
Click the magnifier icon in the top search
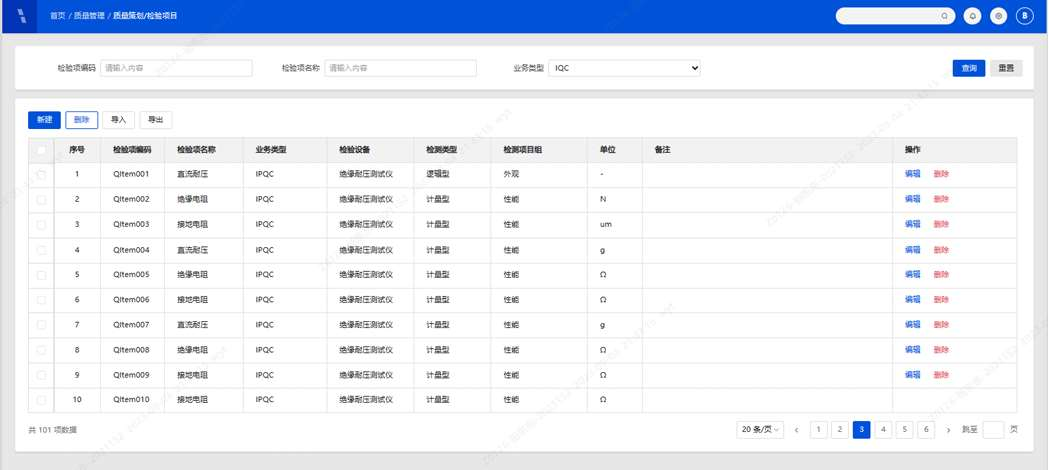click(x=944, y=16)
